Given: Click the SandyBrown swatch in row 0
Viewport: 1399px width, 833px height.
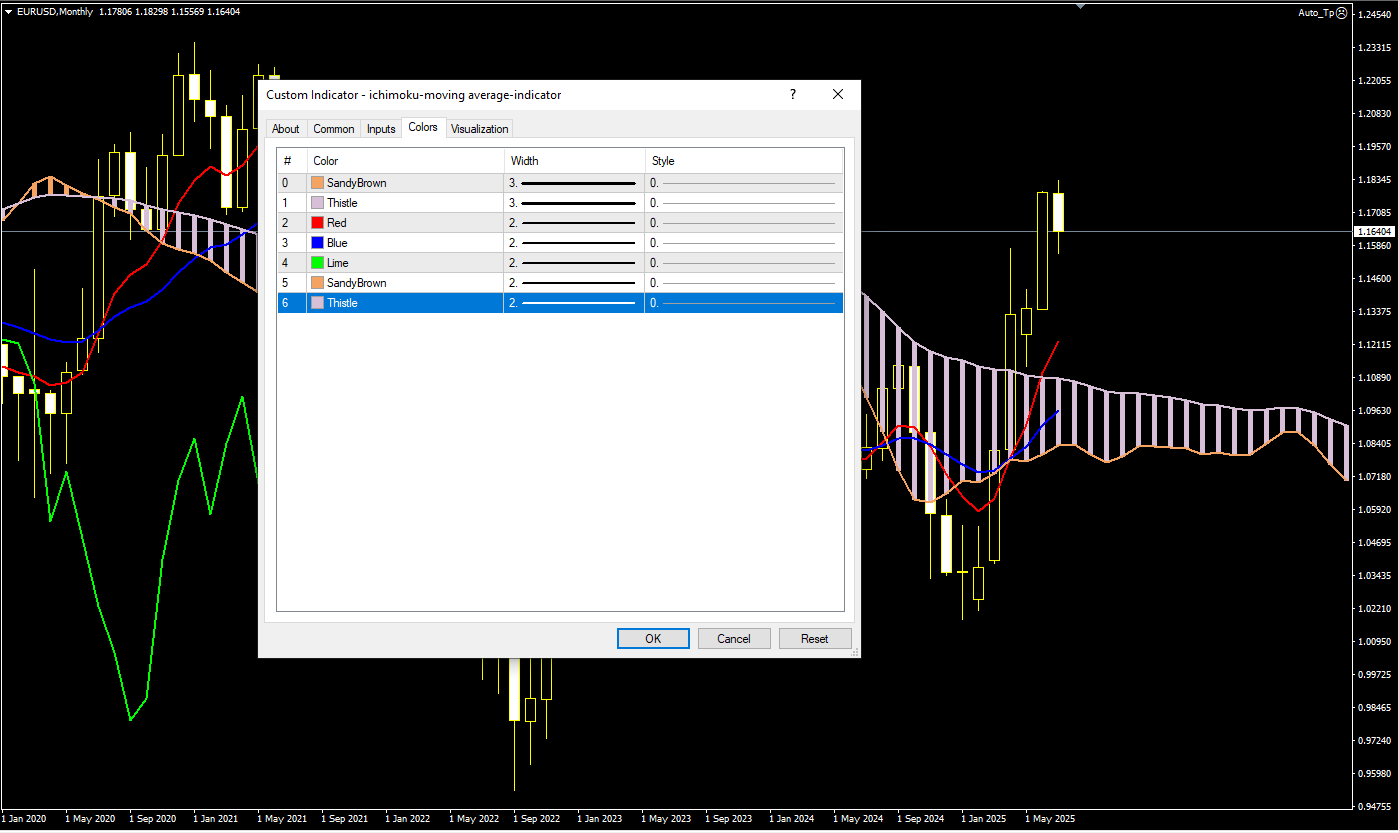Looking at the screenshot, I should tap(318, 183).
